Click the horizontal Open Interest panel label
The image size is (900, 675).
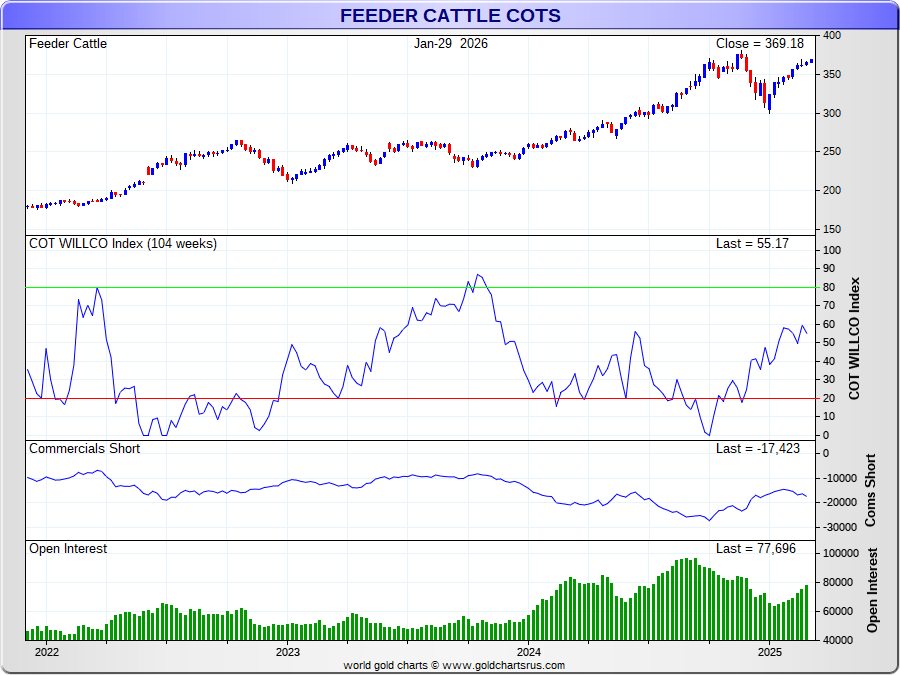coord(68,549)
